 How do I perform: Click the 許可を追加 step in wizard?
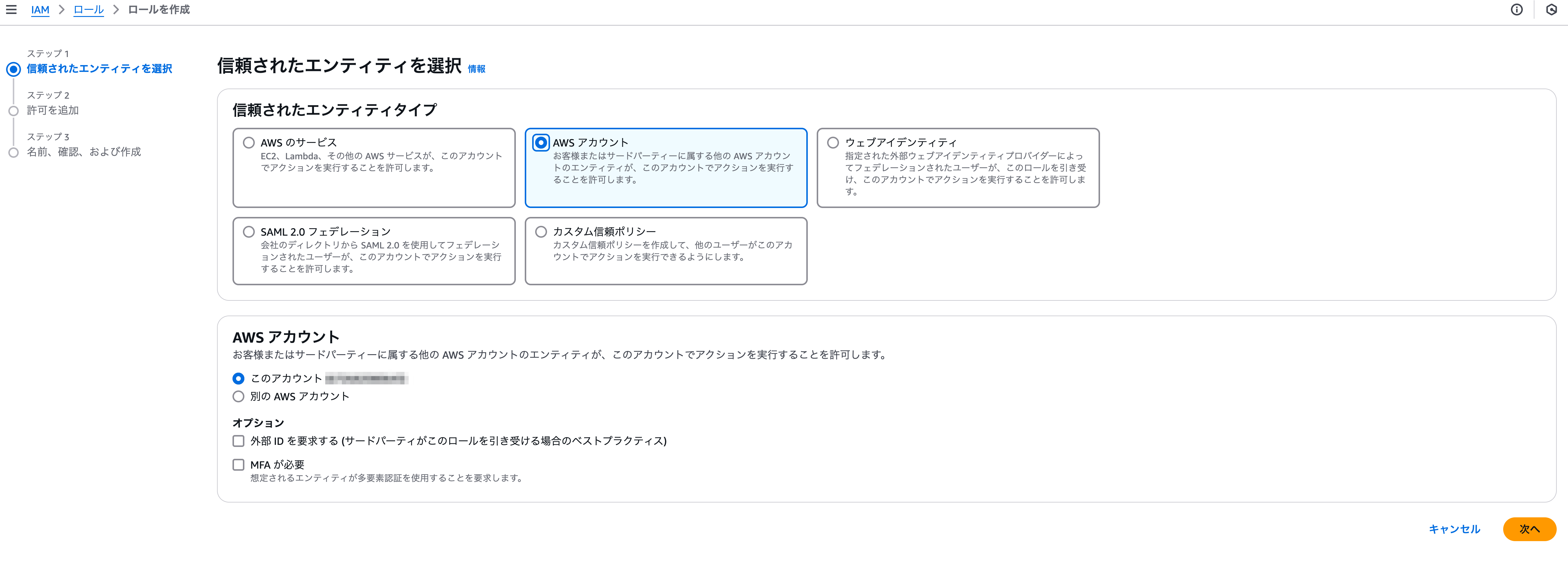(x=53, y=110)
